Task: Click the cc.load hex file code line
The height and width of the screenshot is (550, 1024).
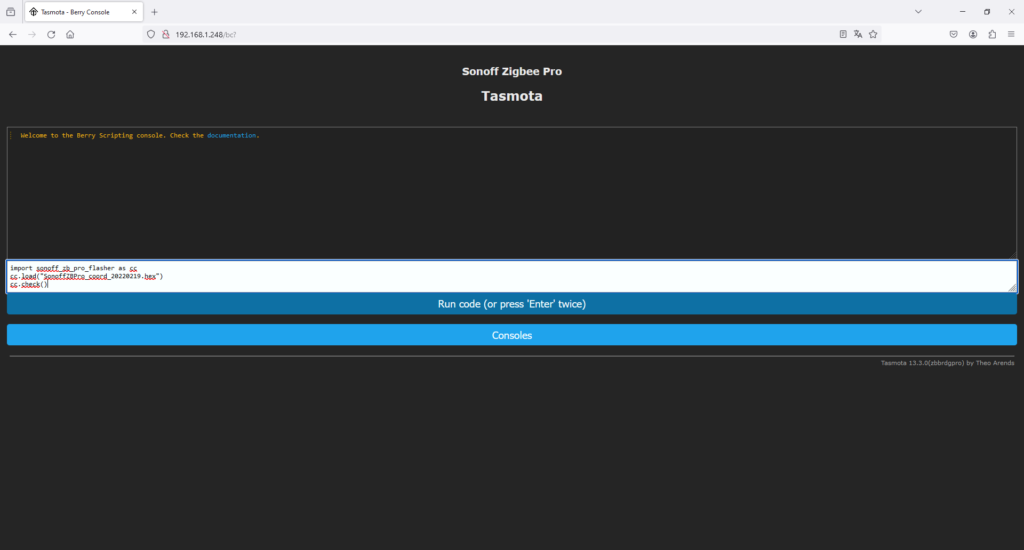Action: pyautogui.click(x=87, y=276)
